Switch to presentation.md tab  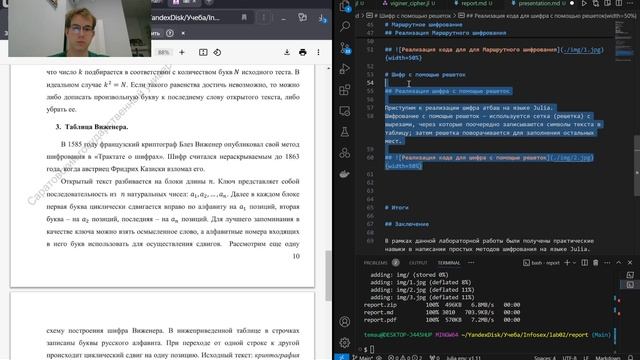pyautogui.click(x=538, y=3)
